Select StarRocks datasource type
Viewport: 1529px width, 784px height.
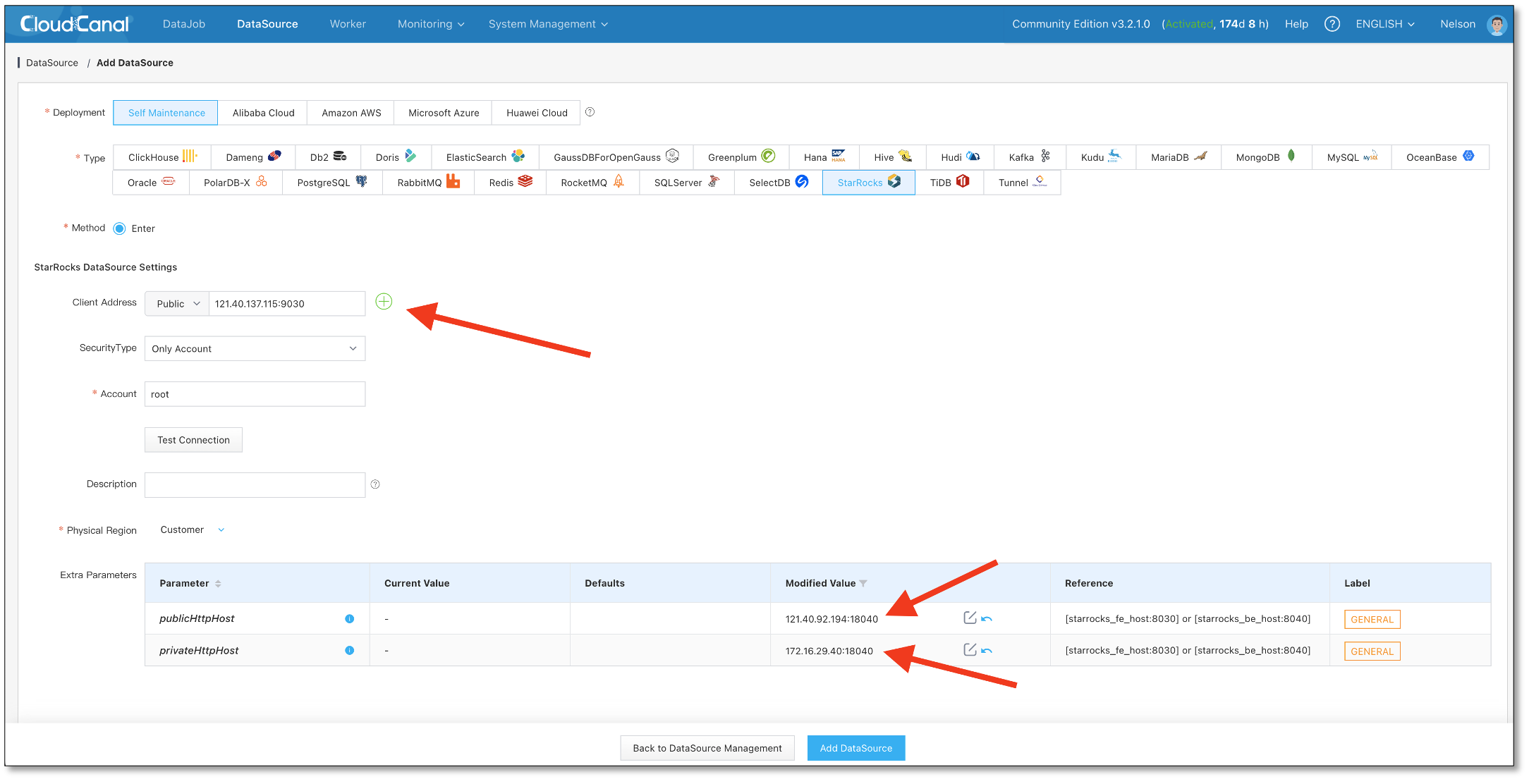tap(869, 183)
